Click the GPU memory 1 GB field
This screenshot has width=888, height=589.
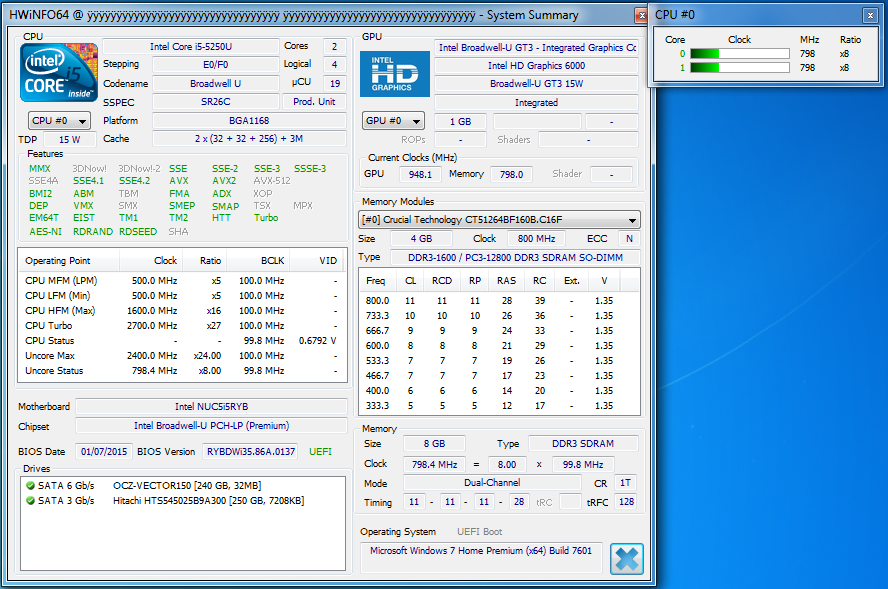pyautogui.click(x=460, y=122)
